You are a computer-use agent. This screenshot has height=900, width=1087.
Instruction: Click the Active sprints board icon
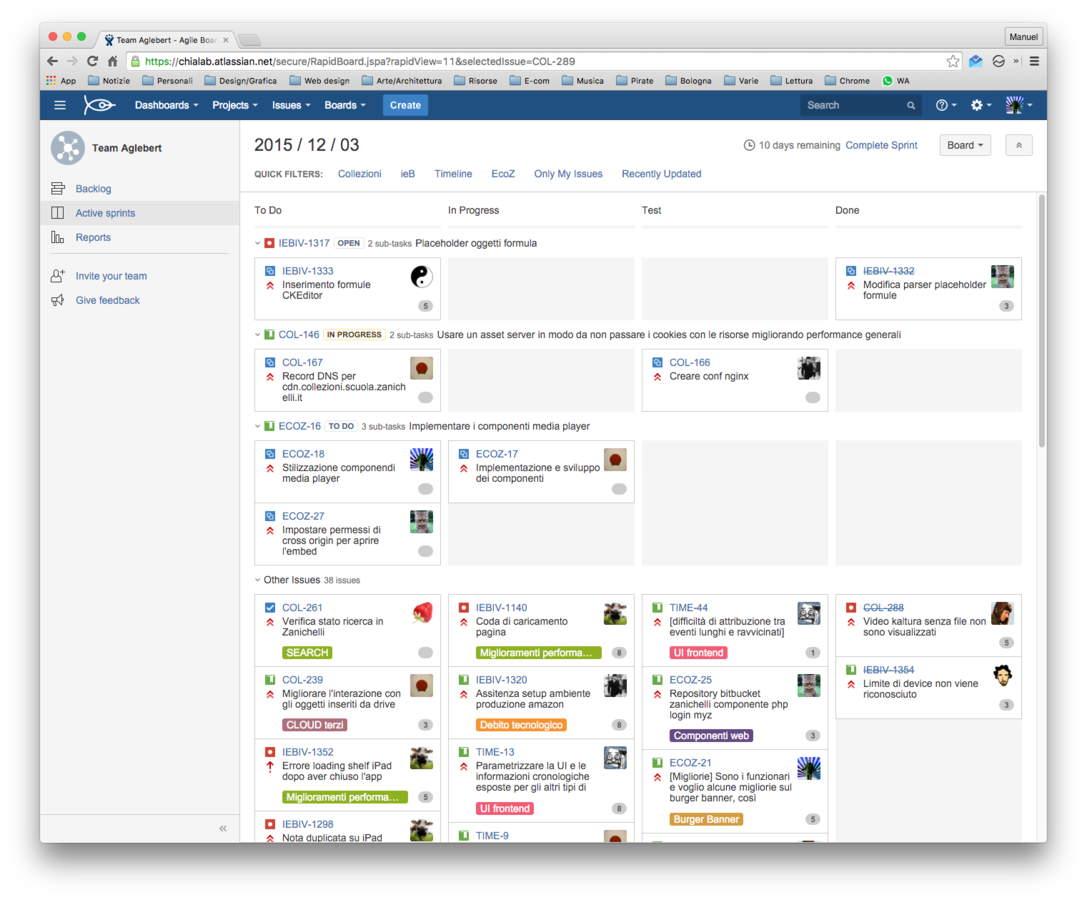point(58,213)
